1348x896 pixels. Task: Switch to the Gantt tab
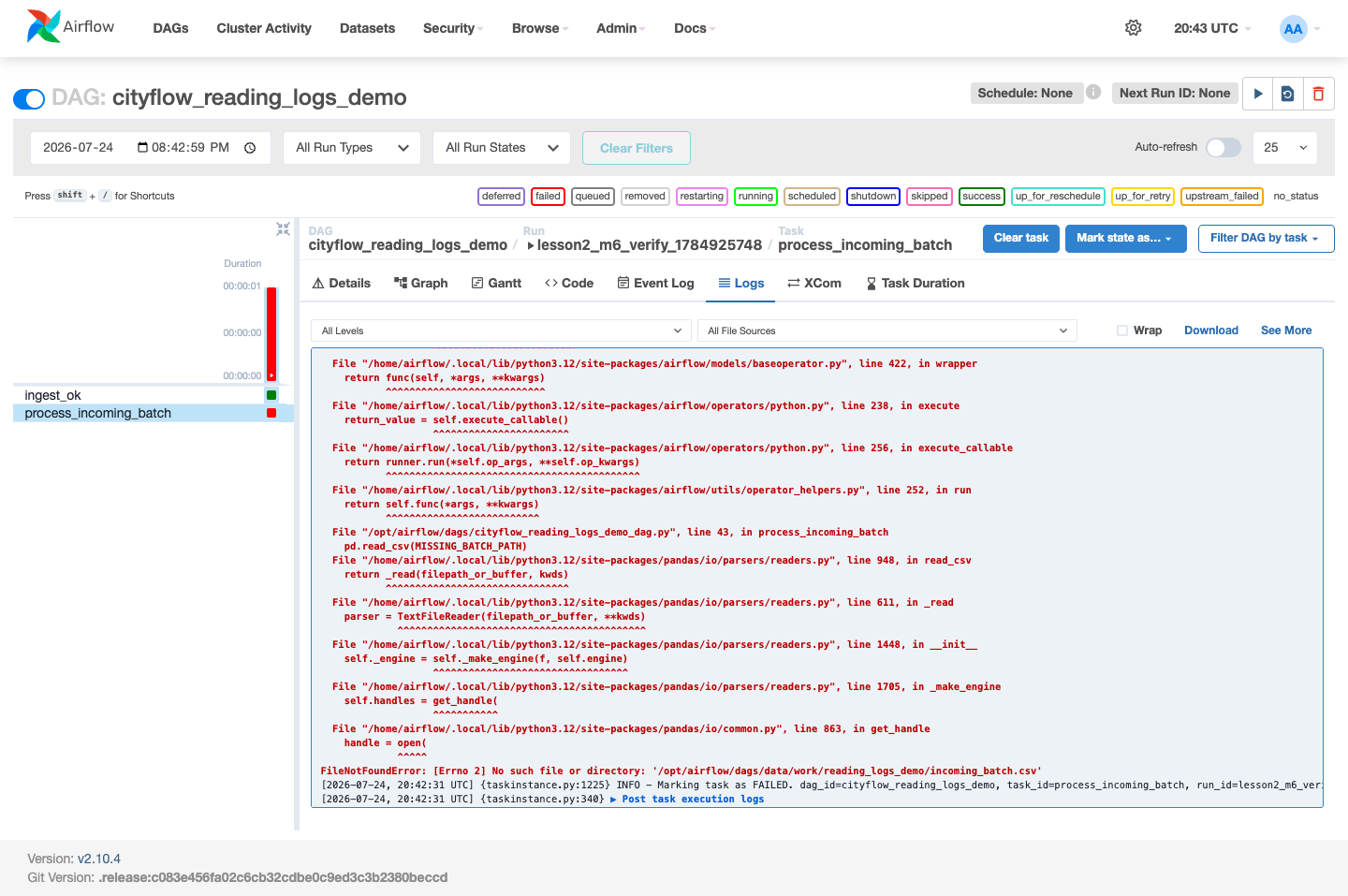point(496,283)
